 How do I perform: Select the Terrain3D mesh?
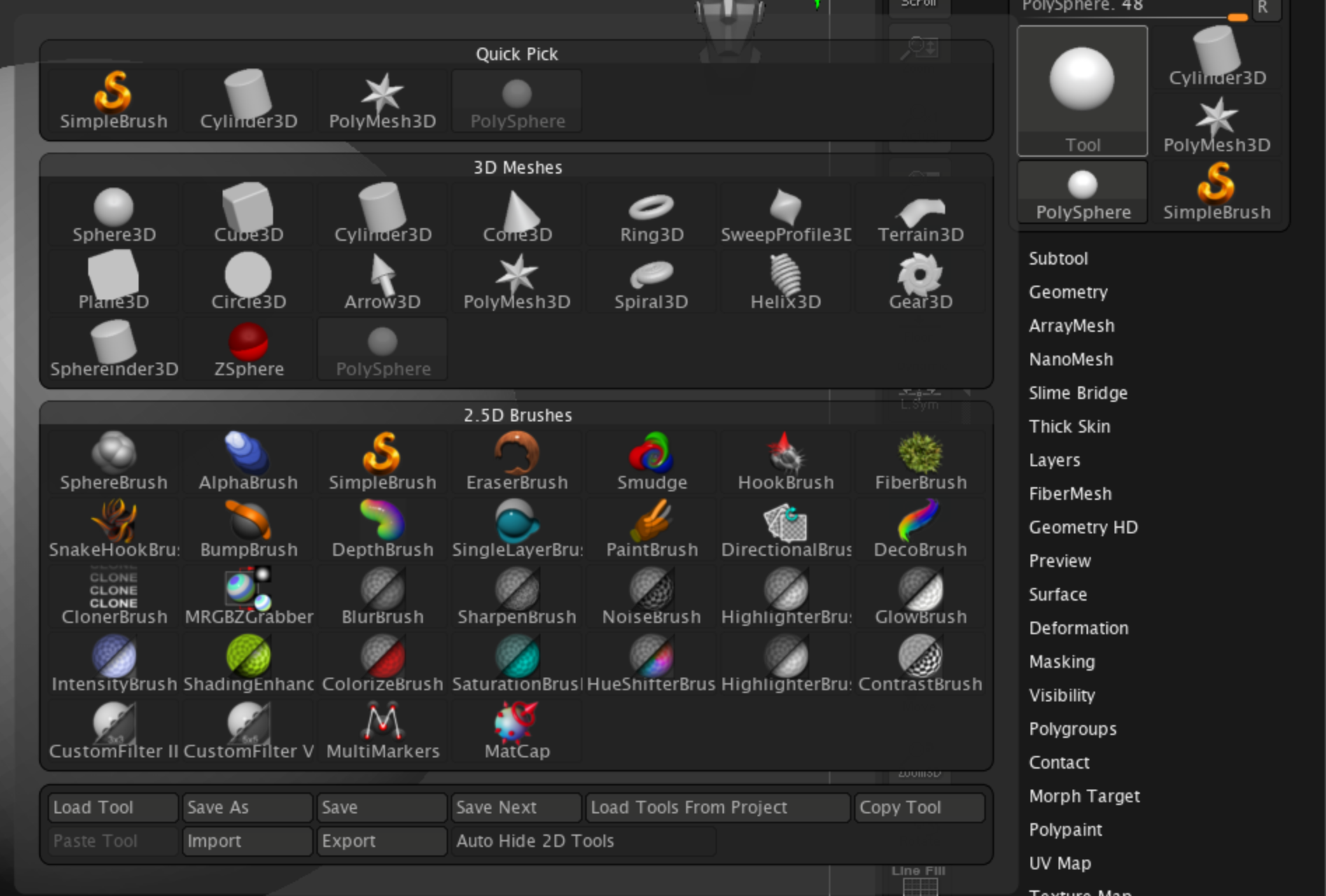921,214
